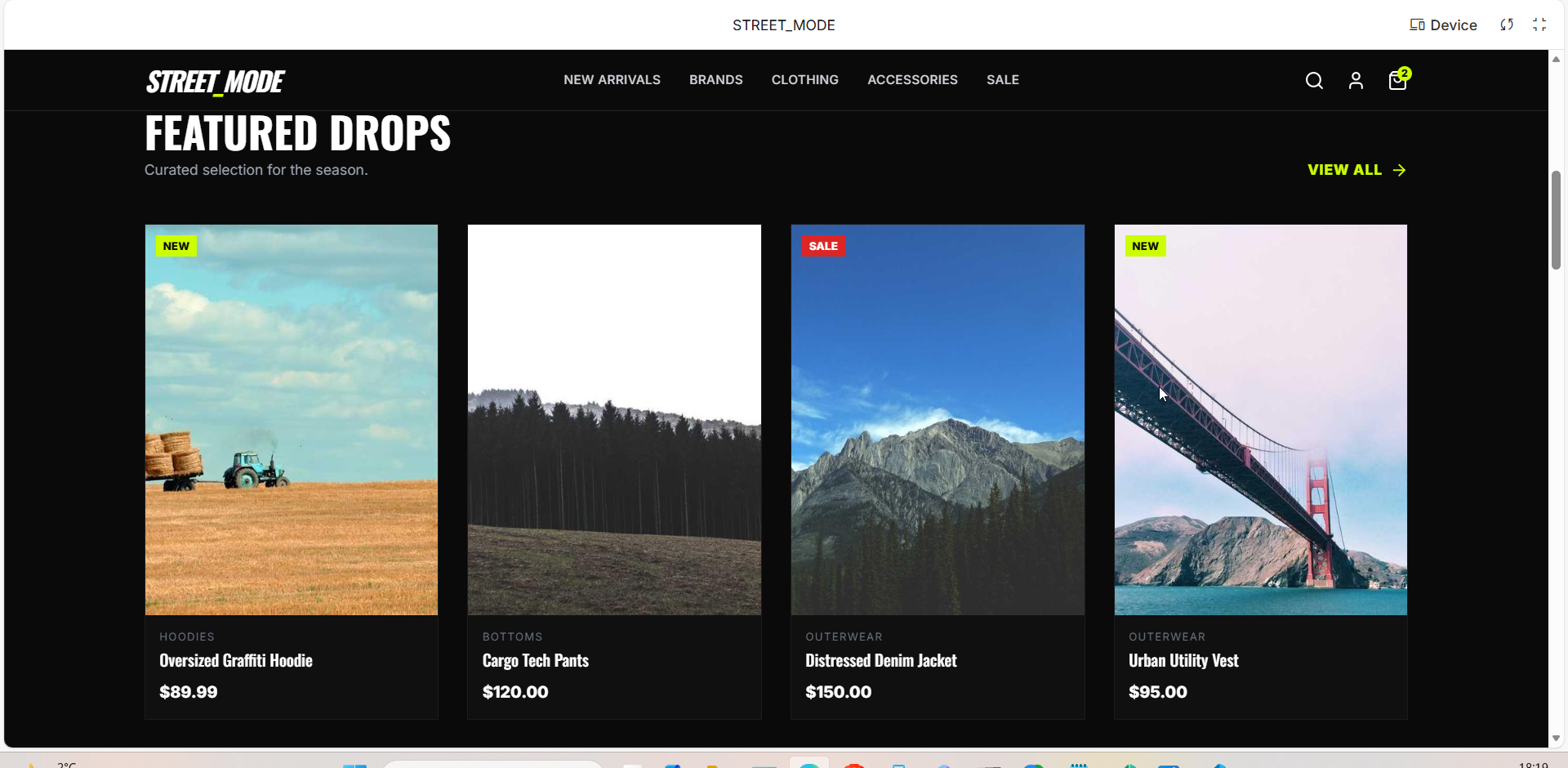The width and height of the screenshot is (1568, 768).
Task: Click the STREET_MODE logo
Action: click(216, 82)
